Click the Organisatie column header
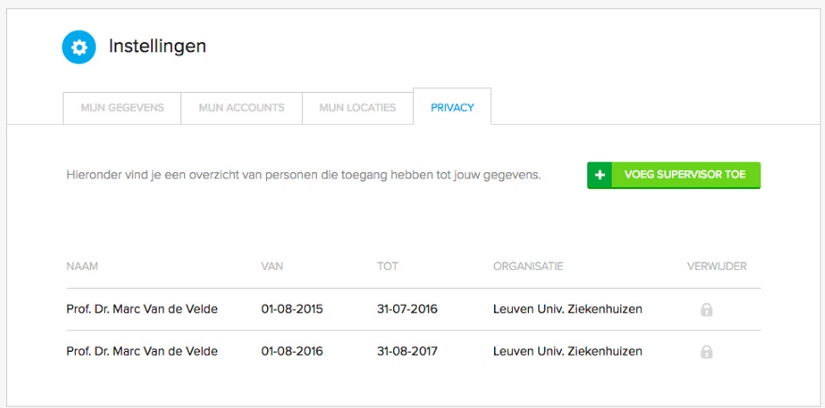Image resolution: width=825 pixels, height=408 pixels. [528, 266]
